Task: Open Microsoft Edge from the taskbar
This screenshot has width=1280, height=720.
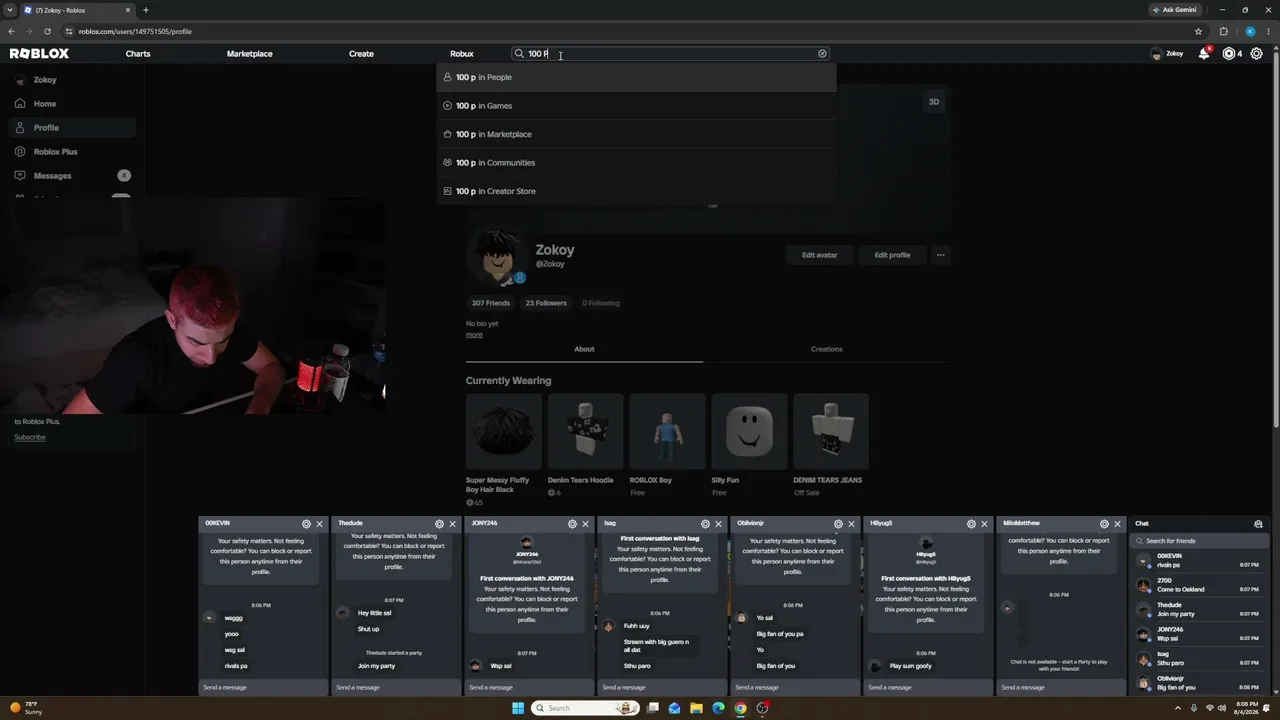Action: (x=718, y=708)
